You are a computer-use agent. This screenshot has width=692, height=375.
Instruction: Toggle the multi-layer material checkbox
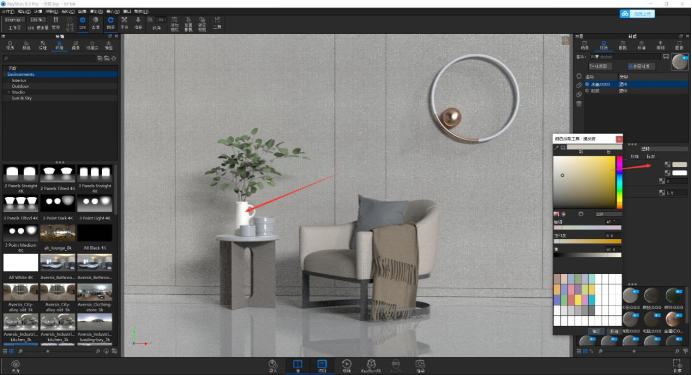(642, 66)
